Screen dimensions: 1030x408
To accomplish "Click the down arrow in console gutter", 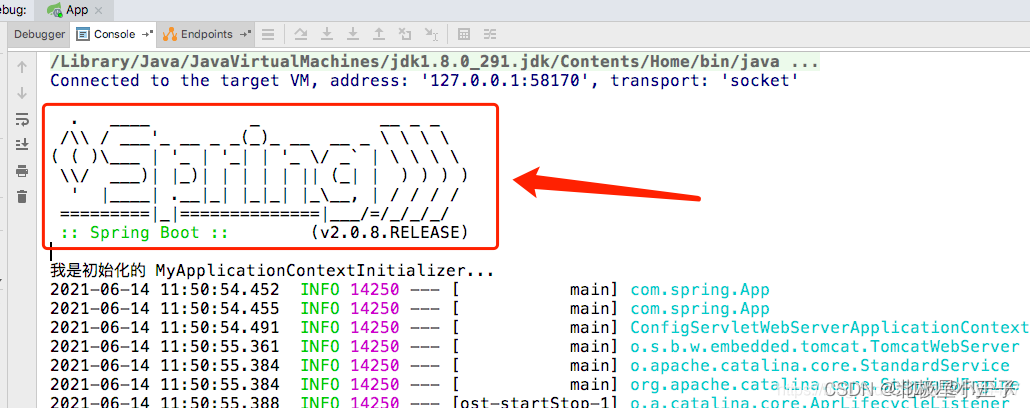I will click(22, 93).
